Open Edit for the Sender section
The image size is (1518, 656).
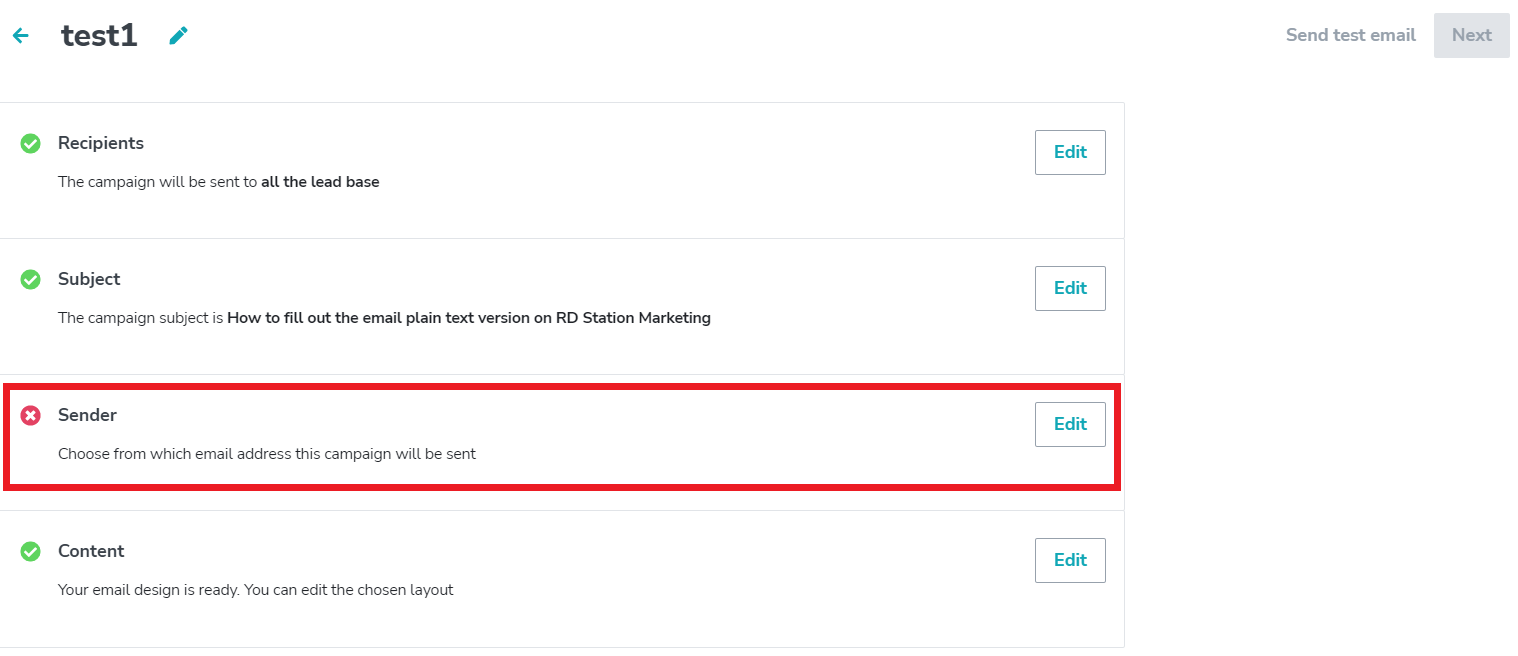pos(1070,424)
